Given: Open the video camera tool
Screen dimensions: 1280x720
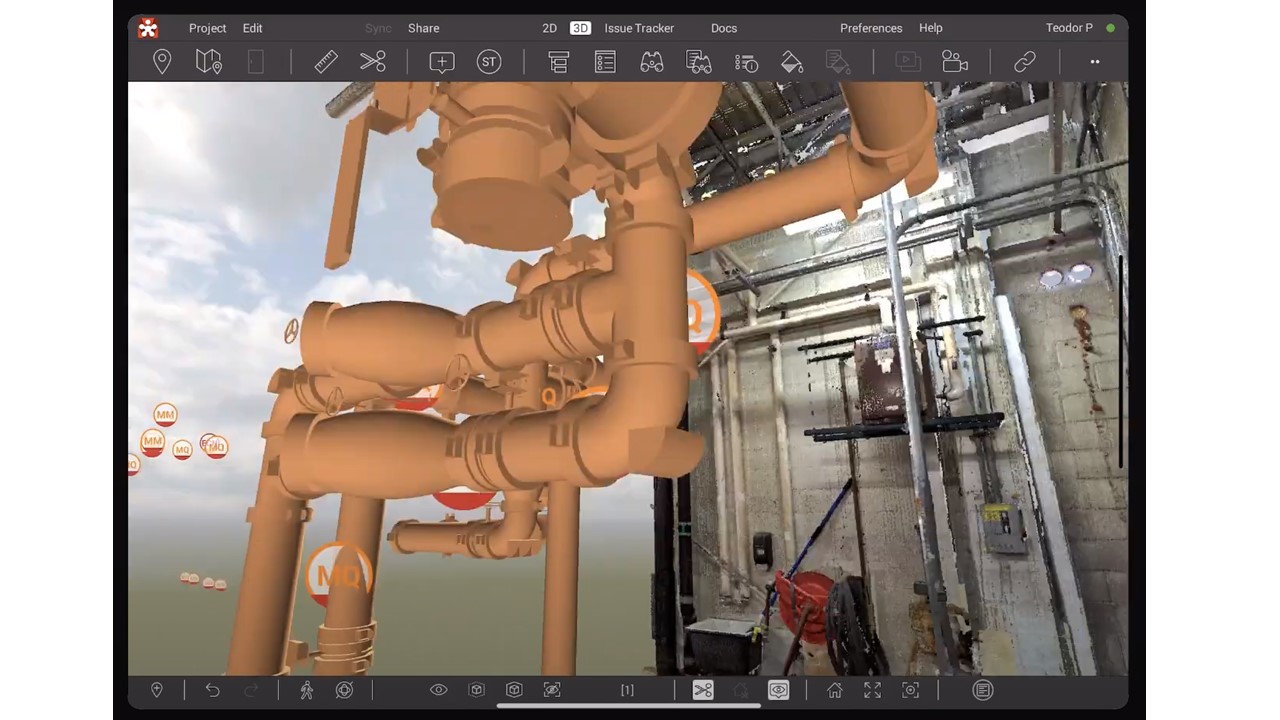Looking at the screenshot, I should (955, 62).
